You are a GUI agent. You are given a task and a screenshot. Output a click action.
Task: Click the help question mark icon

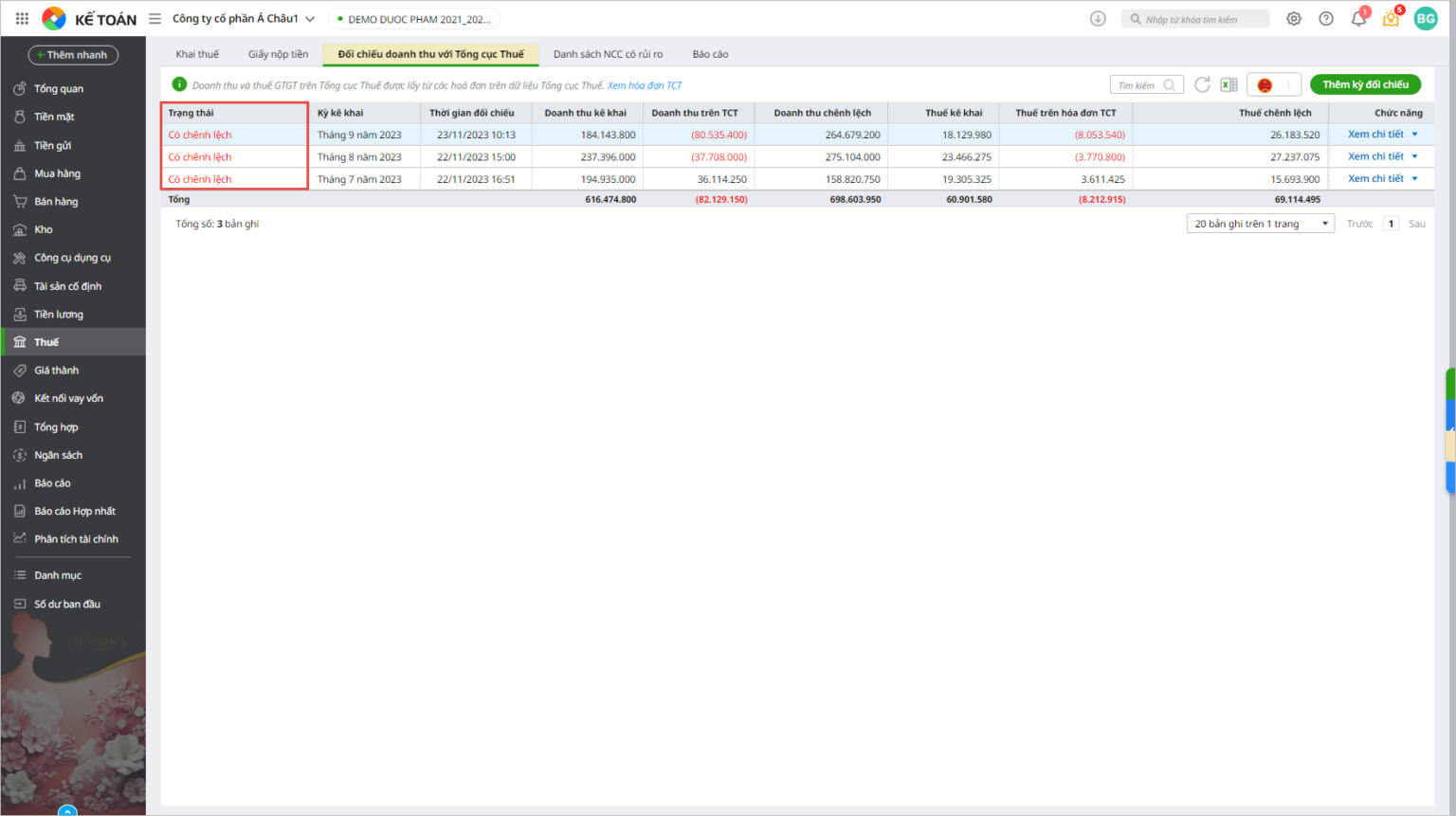click(x=1326, y=19)
